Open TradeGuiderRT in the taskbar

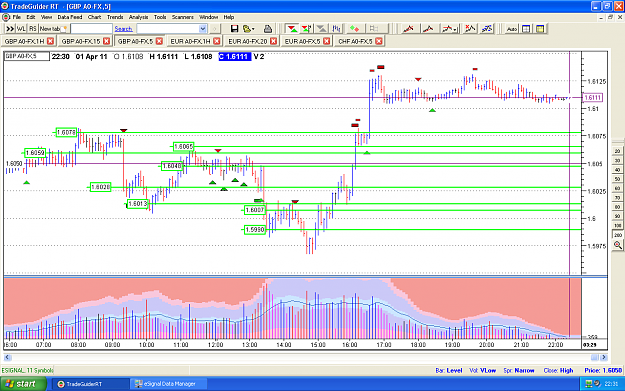tap(90, 384)
